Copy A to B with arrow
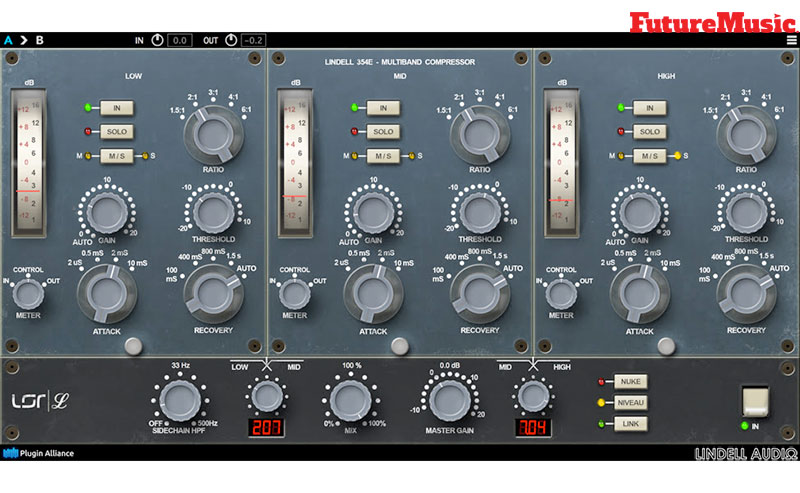Image resolution: width=800 pixels, height=493 pixels. (23, 40)
